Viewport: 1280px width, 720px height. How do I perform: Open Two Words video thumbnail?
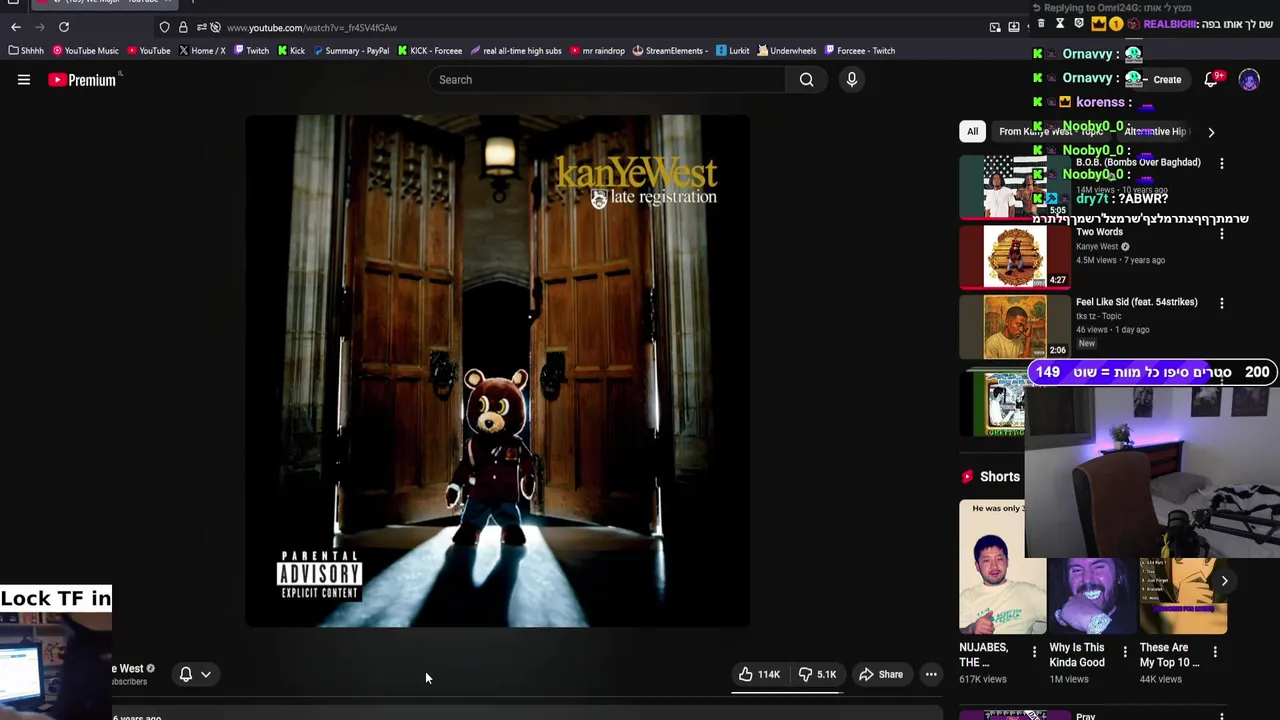point(1014,256)
